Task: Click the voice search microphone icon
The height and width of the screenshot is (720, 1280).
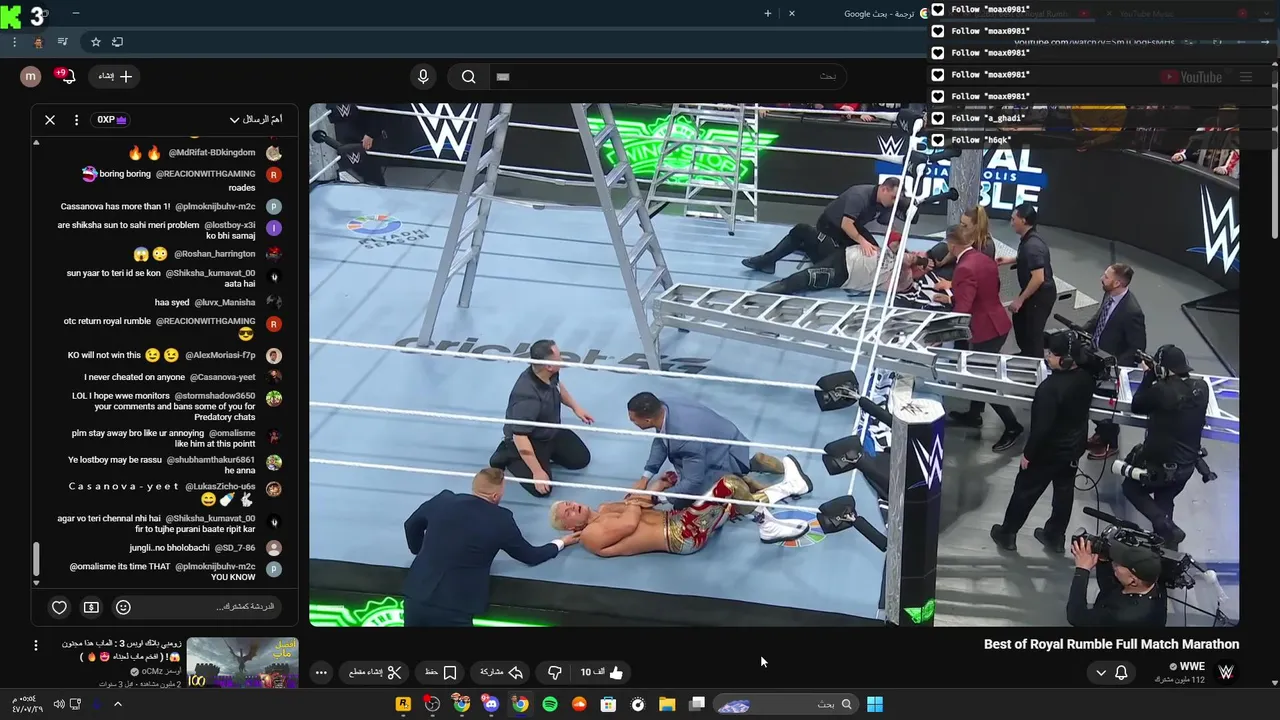Action: (x=423, y=77)
